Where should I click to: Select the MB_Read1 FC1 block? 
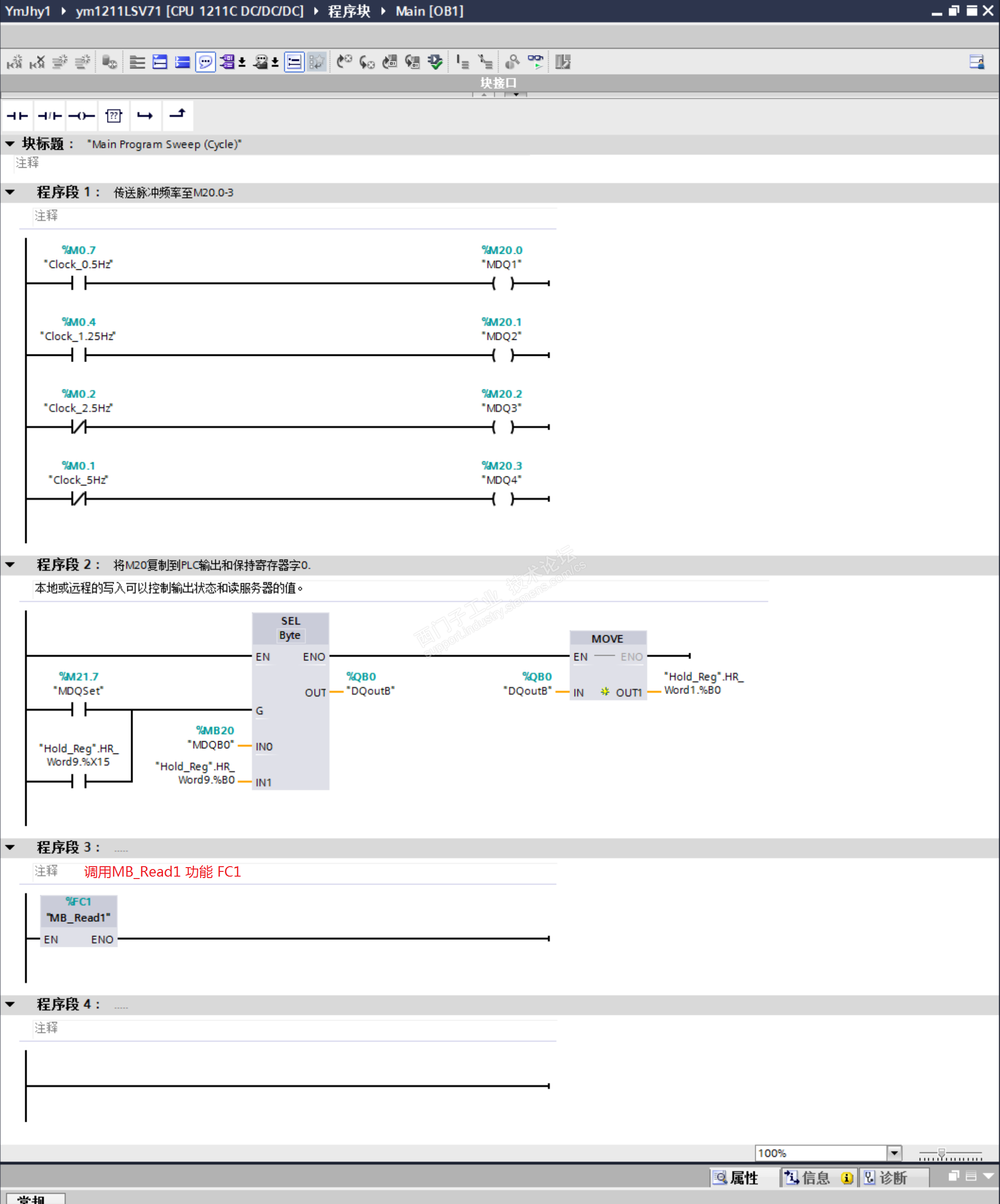(x=78, y=917)
